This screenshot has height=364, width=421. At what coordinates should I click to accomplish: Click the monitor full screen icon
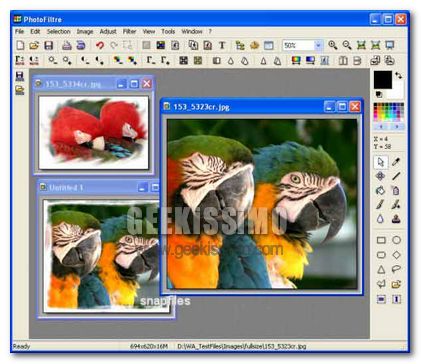pos(390,45)
